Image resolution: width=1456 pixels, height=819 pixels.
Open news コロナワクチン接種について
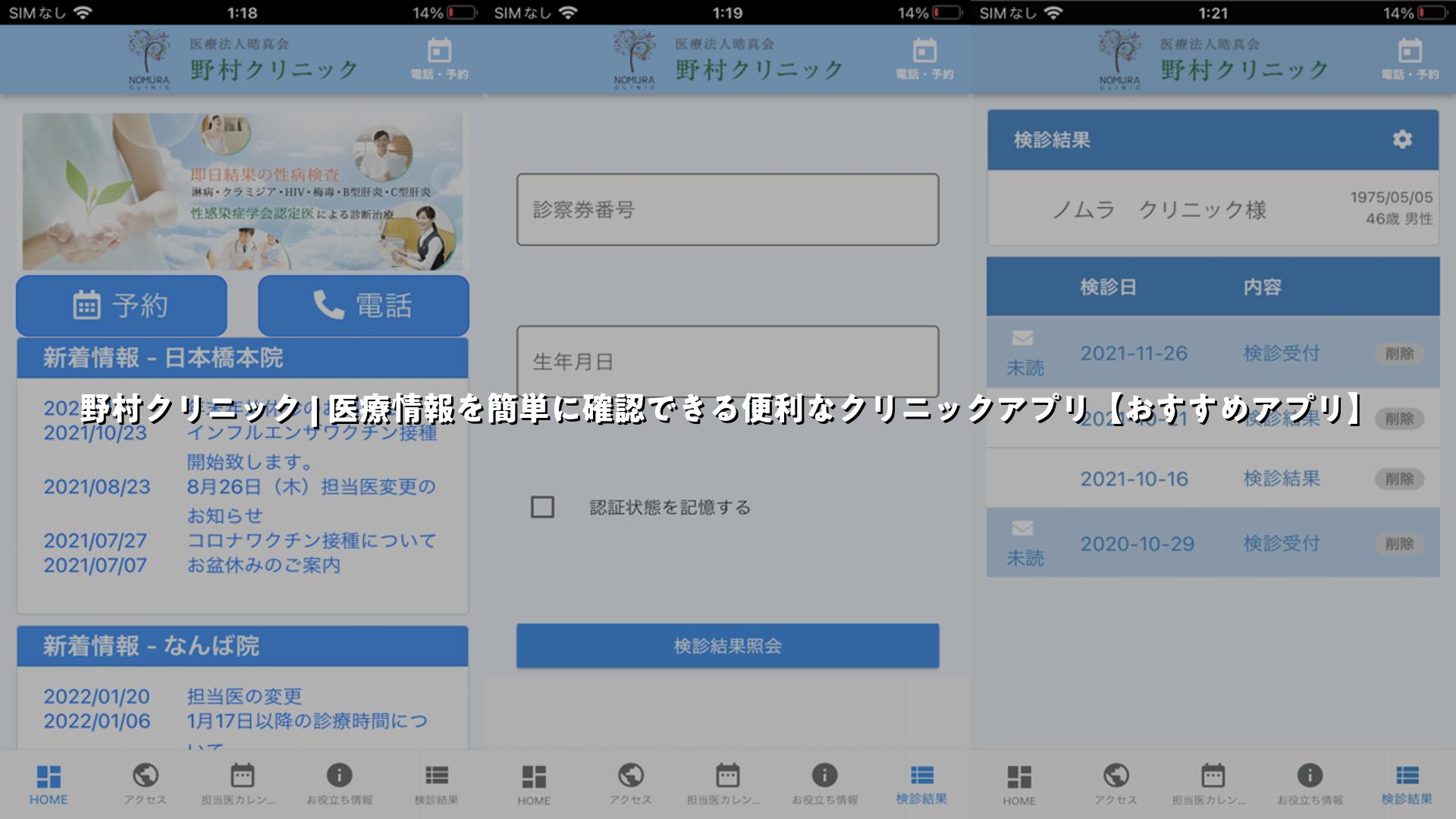point(312,541)
